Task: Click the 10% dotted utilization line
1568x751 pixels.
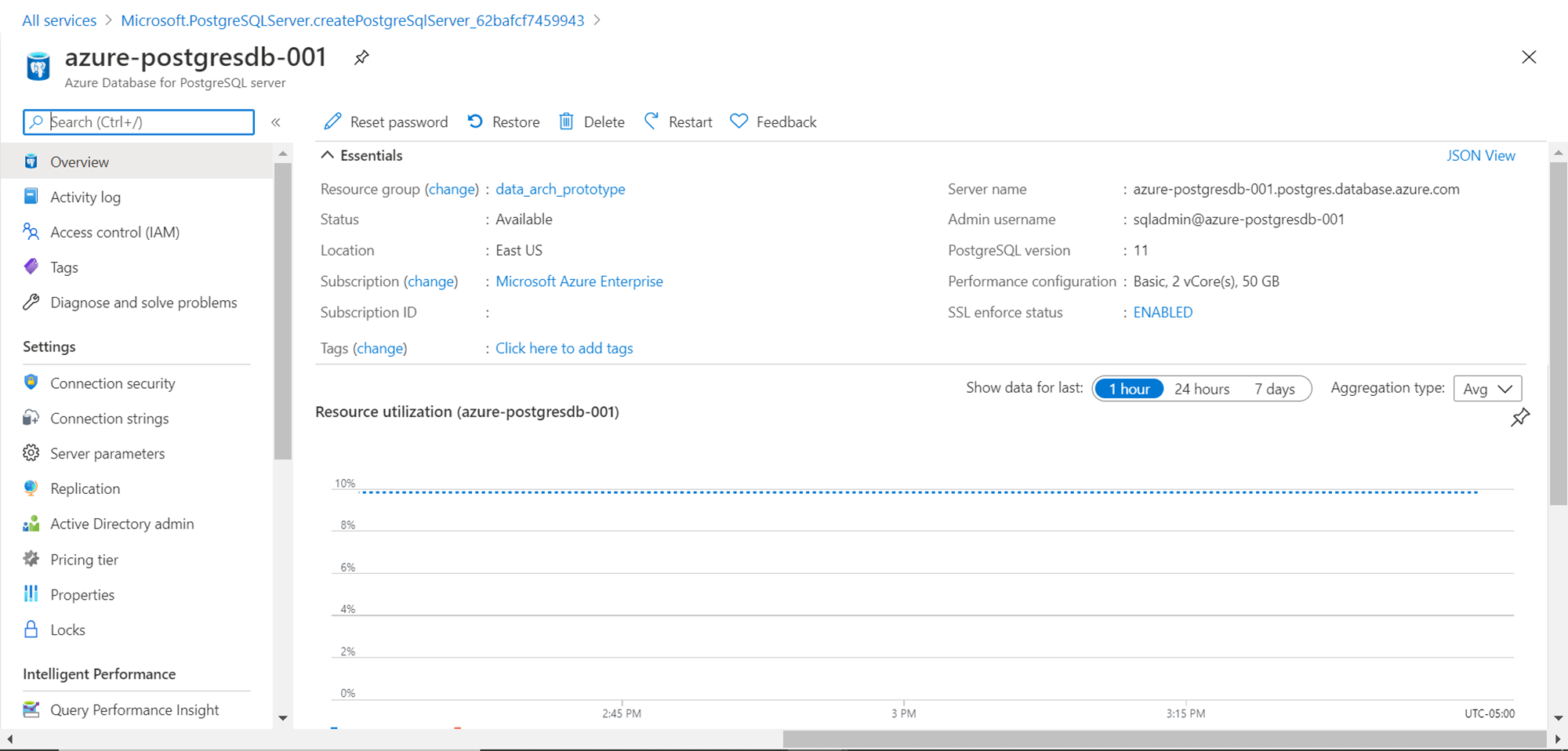Action: [919, 492]
